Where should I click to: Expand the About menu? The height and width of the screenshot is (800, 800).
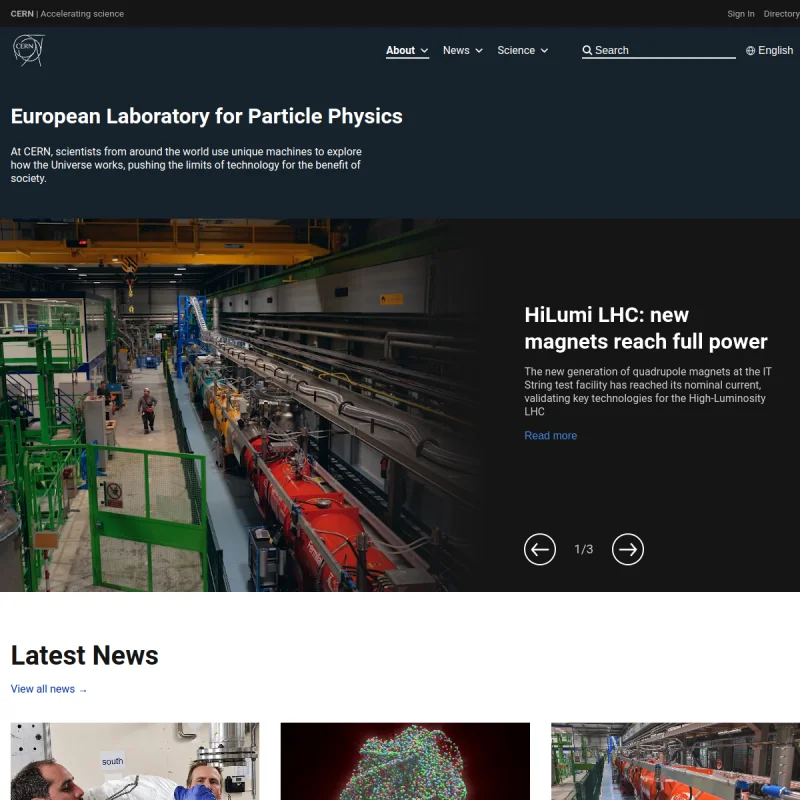tap(407, 51)
